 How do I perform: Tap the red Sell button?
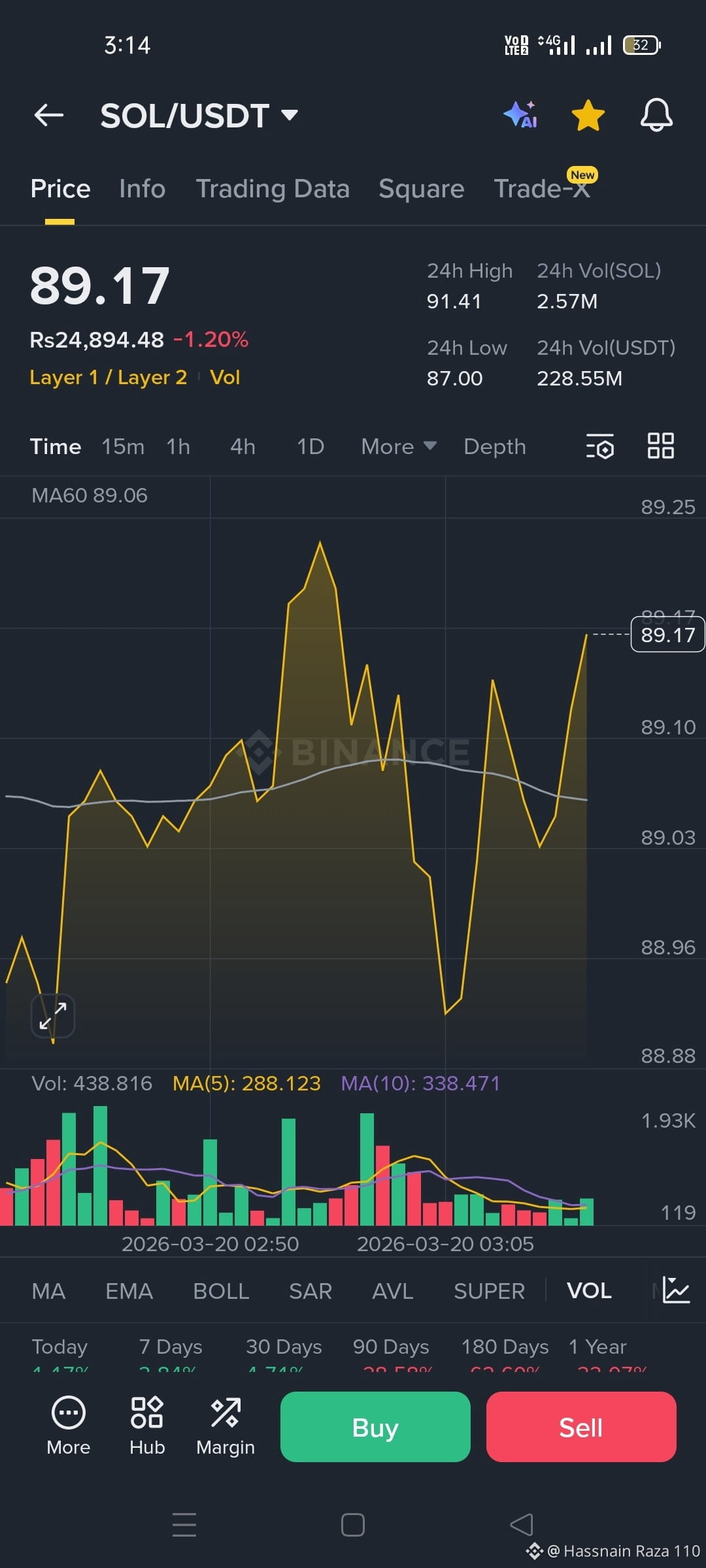click(581, 1427)
